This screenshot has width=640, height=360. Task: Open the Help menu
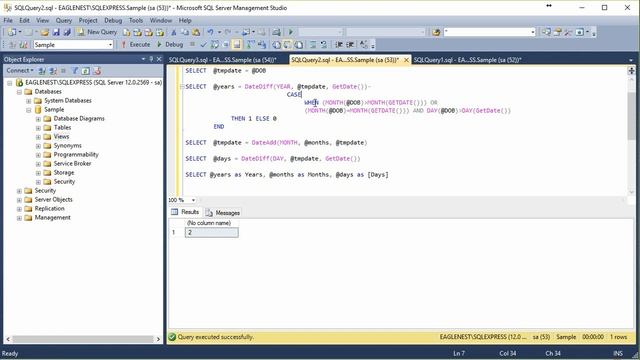coord(185,20)
